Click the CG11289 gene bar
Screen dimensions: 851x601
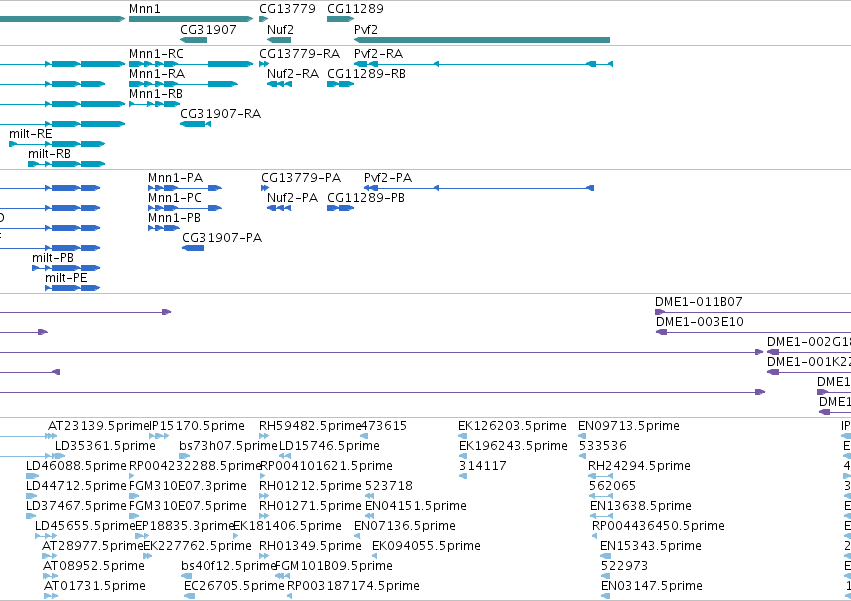(340, 19)
